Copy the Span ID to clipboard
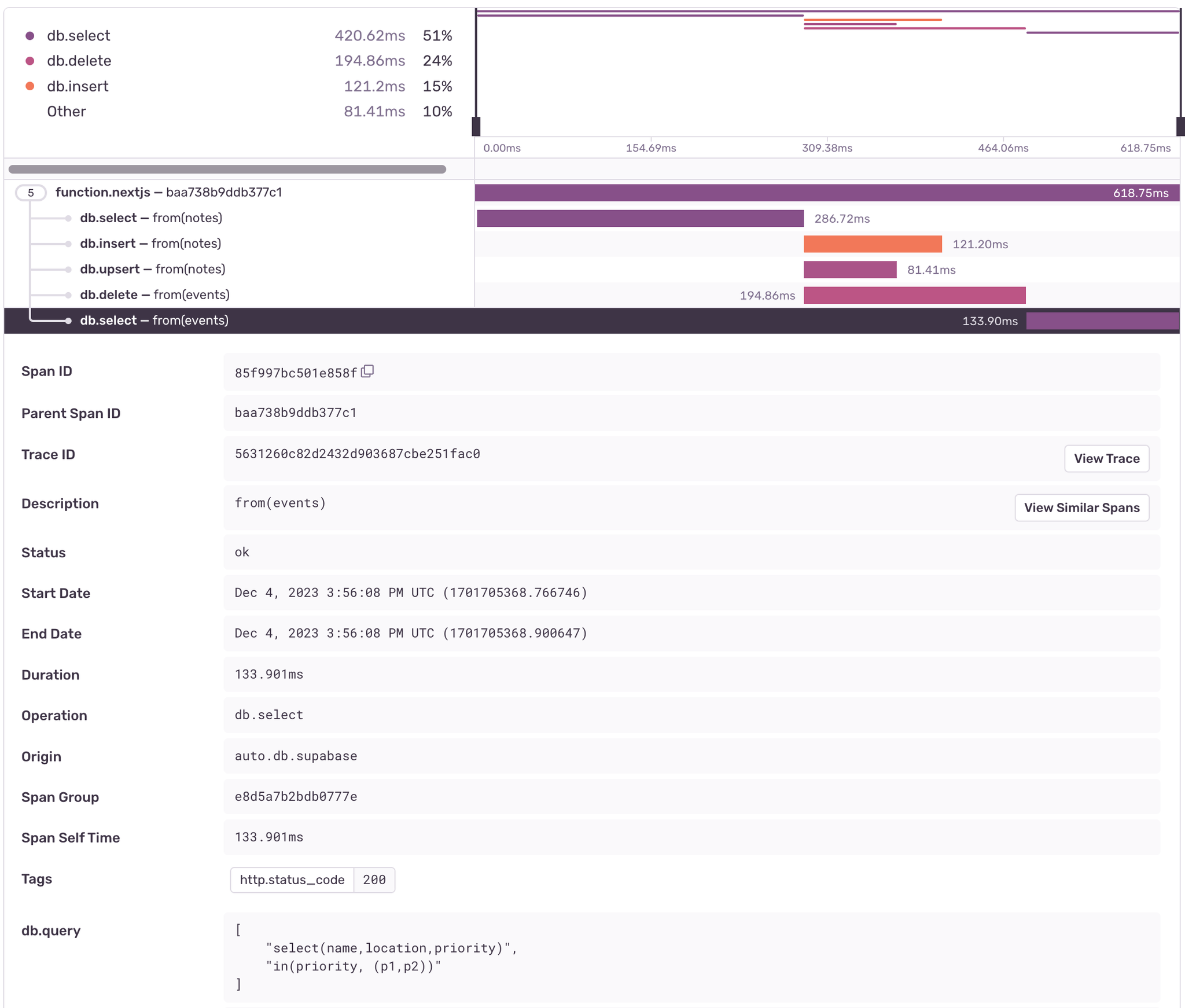This screenshot has height=1008, width=1185. tap(367, 371)
